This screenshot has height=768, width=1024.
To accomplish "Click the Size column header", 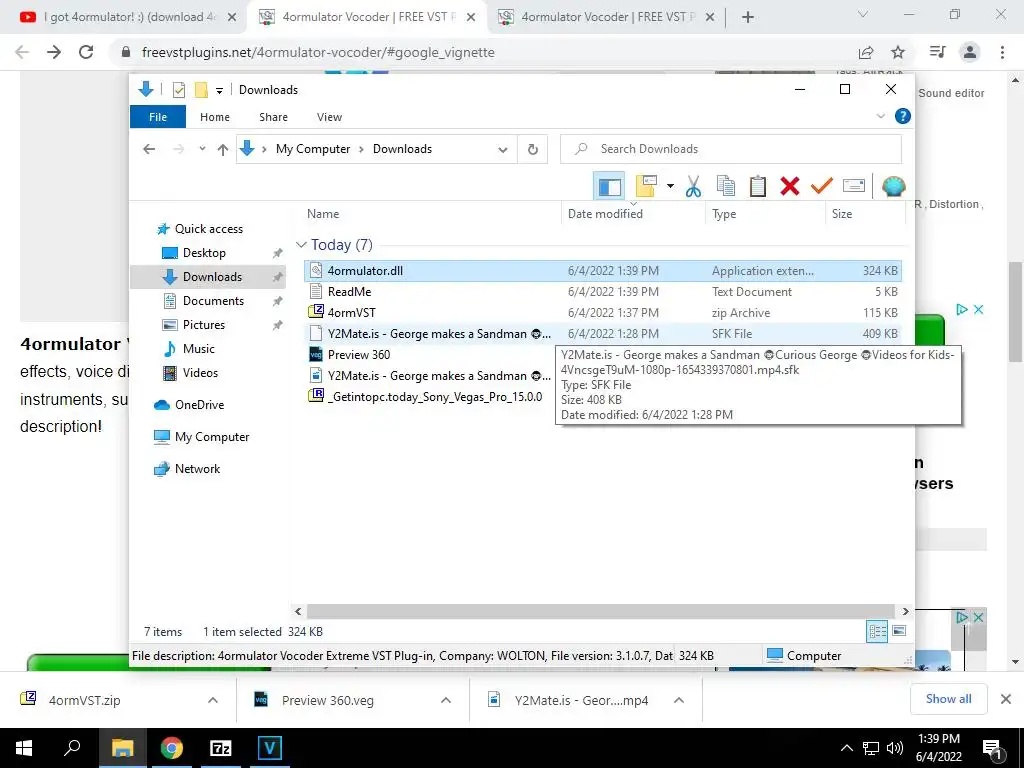I will point(842,214).
